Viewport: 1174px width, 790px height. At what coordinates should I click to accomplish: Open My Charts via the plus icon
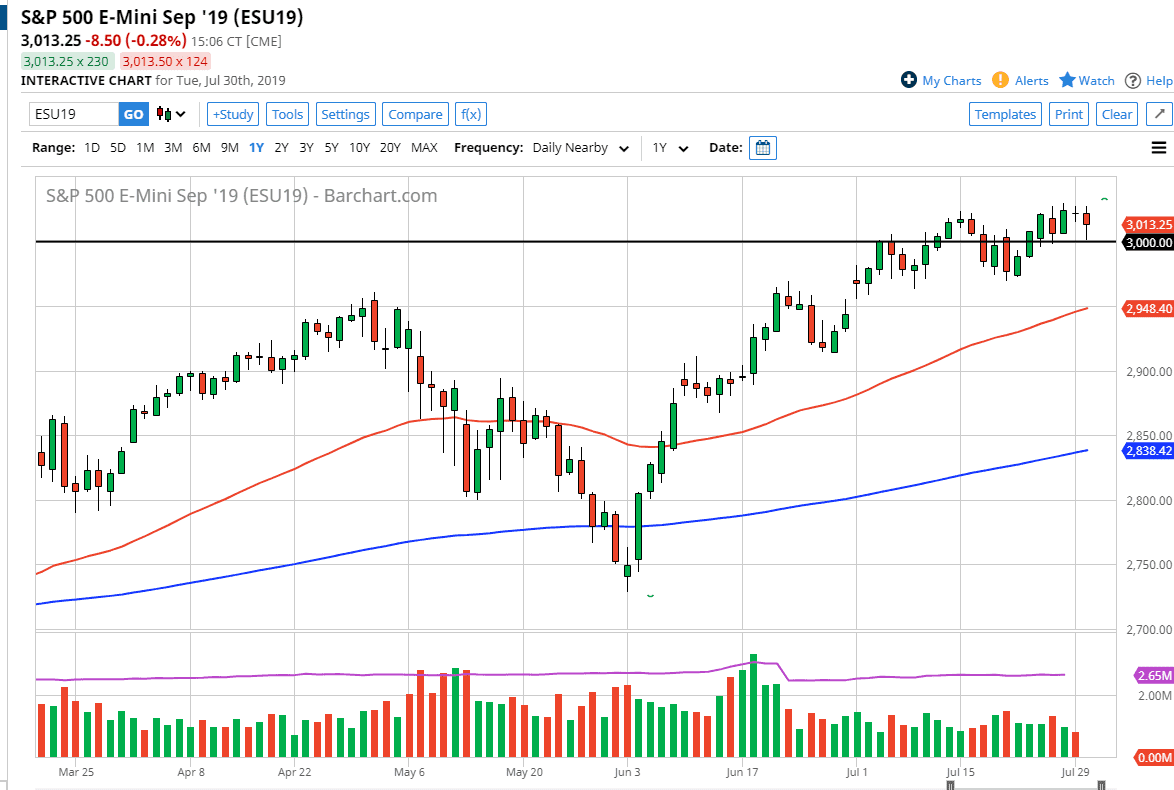point(909,81)
